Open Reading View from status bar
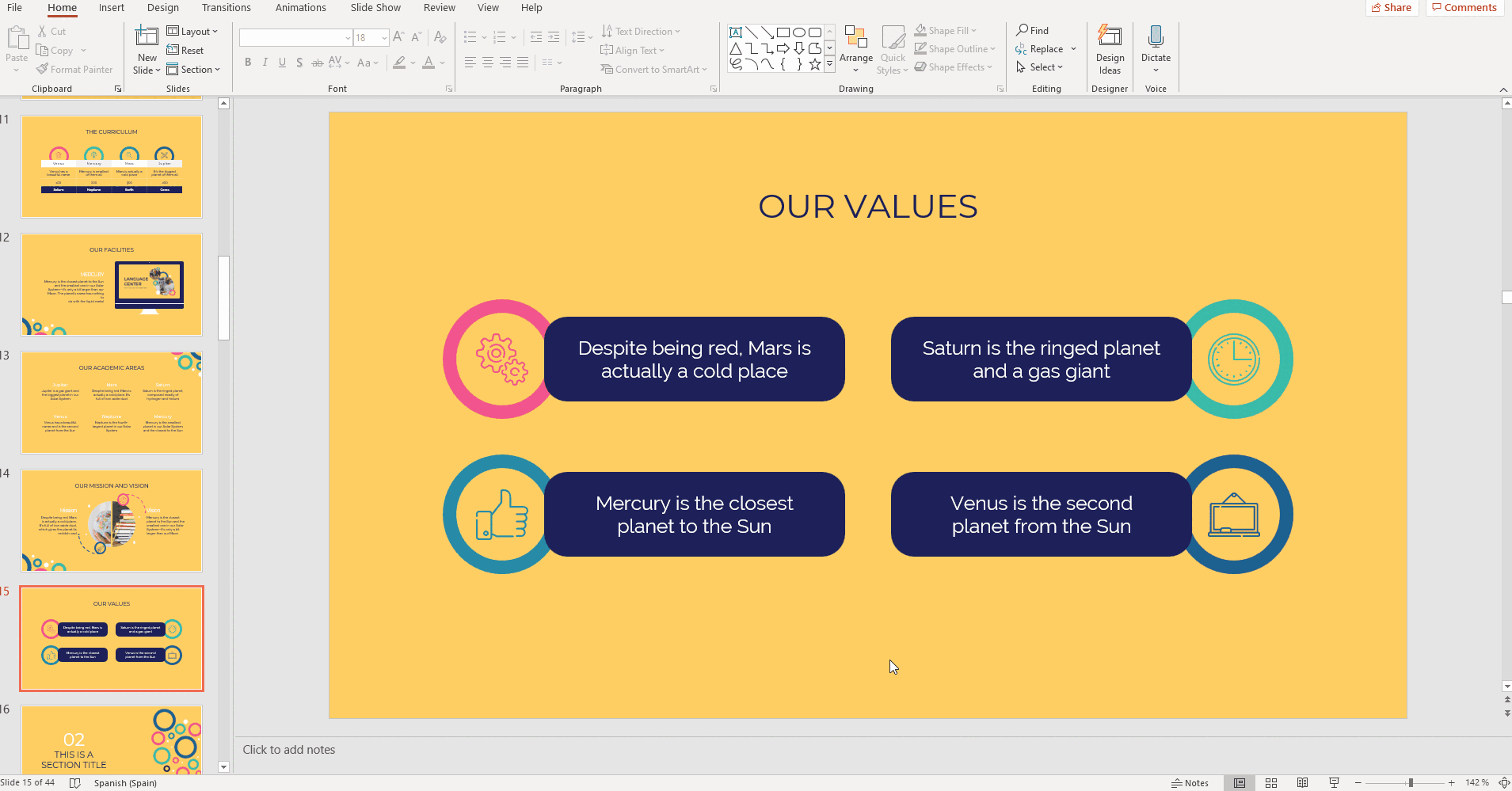Image resolution: width=1512 pixels, height=791 pixels. pyautogui.click(x=1302, y=783)
